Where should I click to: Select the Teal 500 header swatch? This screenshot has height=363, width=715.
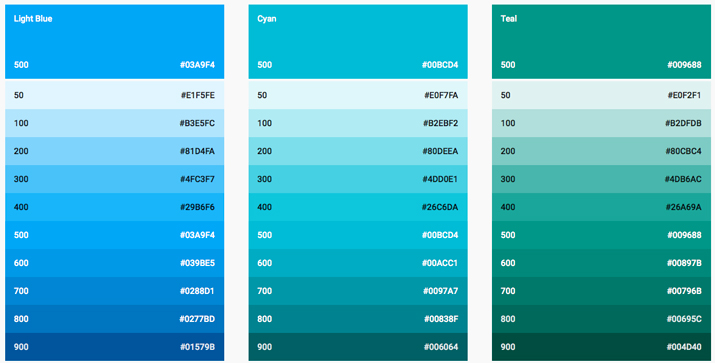(601, 41)
